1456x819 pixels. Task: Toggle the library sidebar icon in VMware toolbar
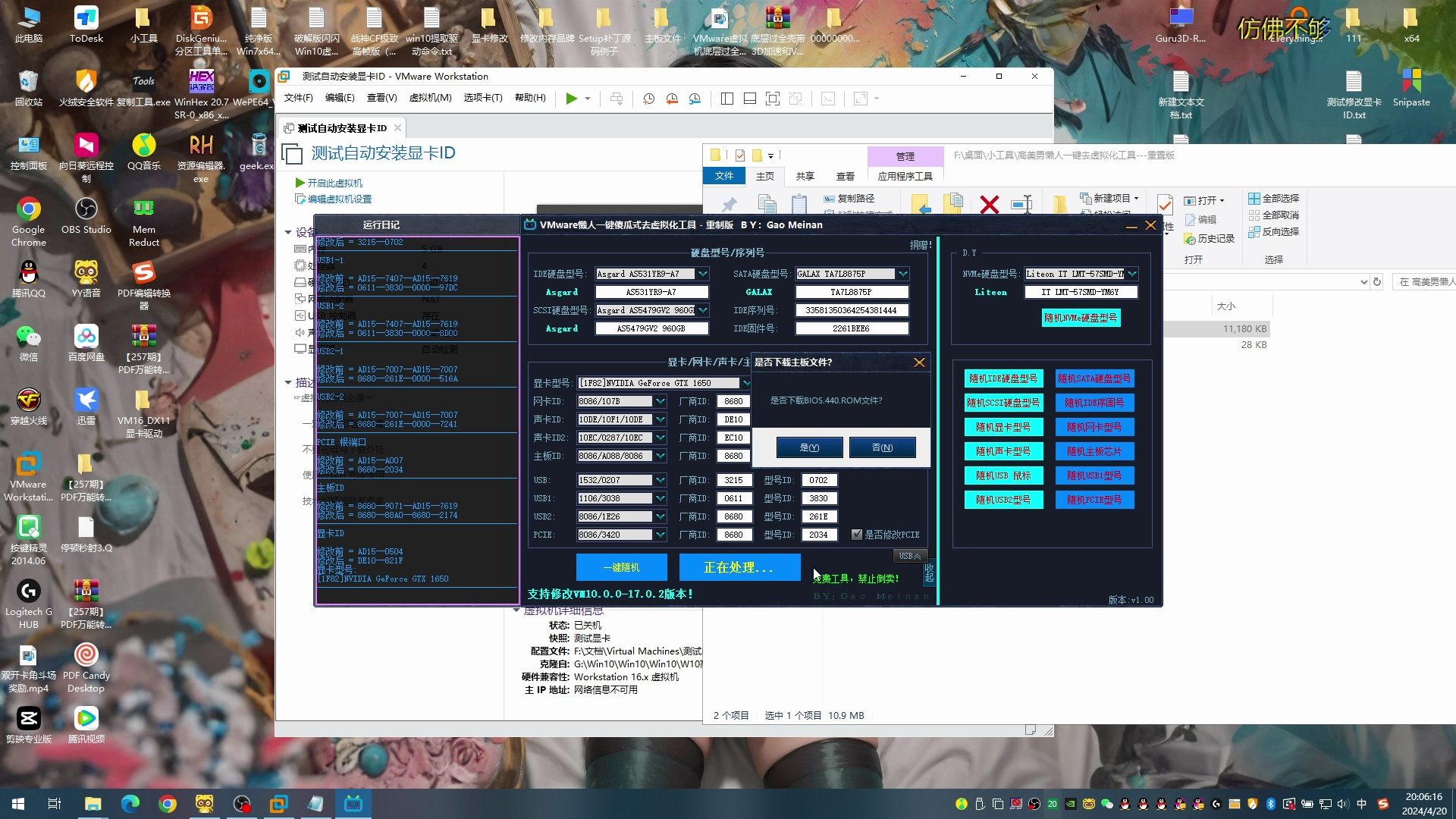(x=726, y=99)
